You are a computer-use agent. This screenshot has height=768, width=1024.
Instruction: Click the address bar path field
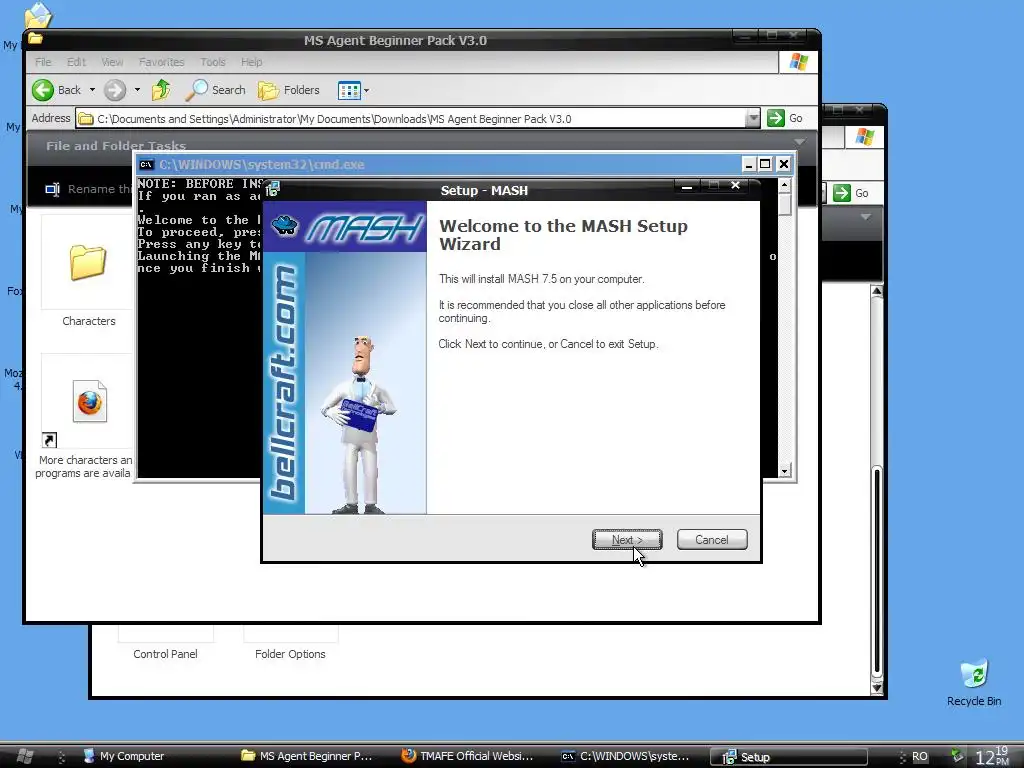[x=410, y=119]
